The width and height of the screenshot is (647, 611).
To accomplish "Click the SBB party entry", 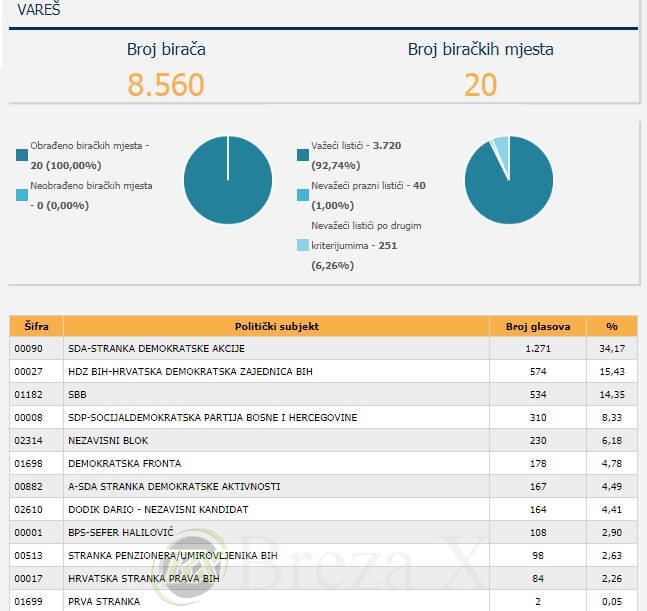I will pyautogui.click(x=77, y=395).
